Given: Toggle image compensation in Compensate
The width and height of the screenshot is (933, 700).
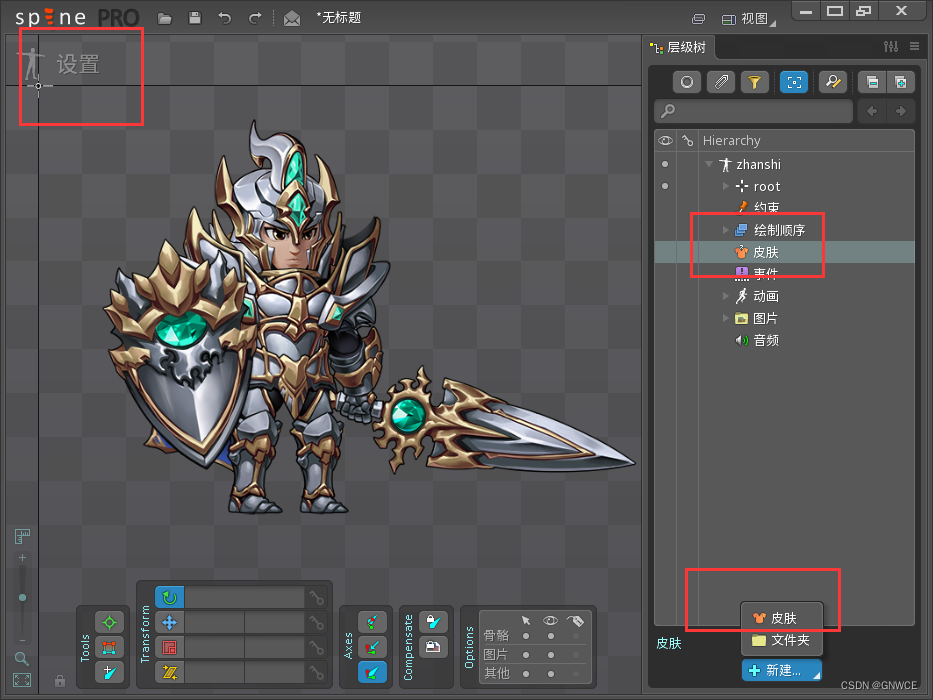Looking at the screenshot, I should point(433,647).
